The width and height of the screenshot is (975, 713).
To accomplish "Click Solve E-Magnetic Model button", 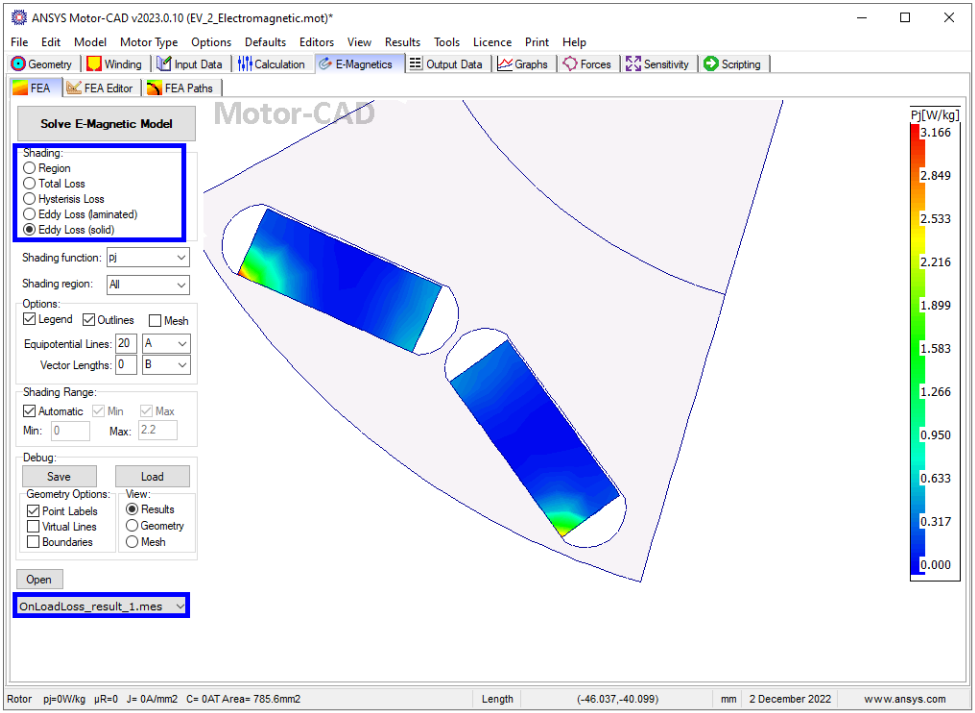I will 106,124.
